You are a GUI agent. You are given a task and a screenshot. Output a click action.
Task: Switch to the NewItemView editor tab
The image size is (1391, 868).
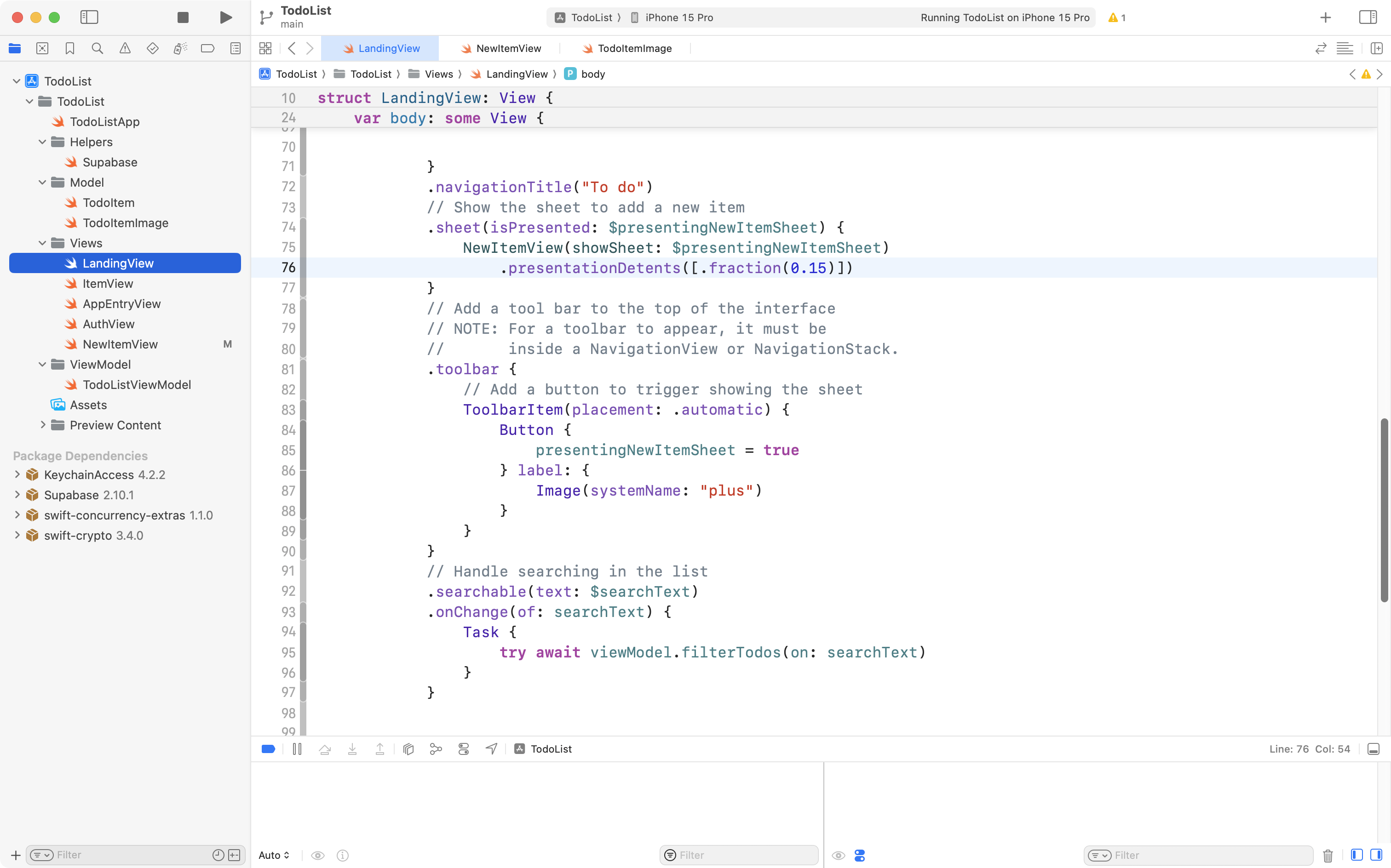tap(508, 48)
